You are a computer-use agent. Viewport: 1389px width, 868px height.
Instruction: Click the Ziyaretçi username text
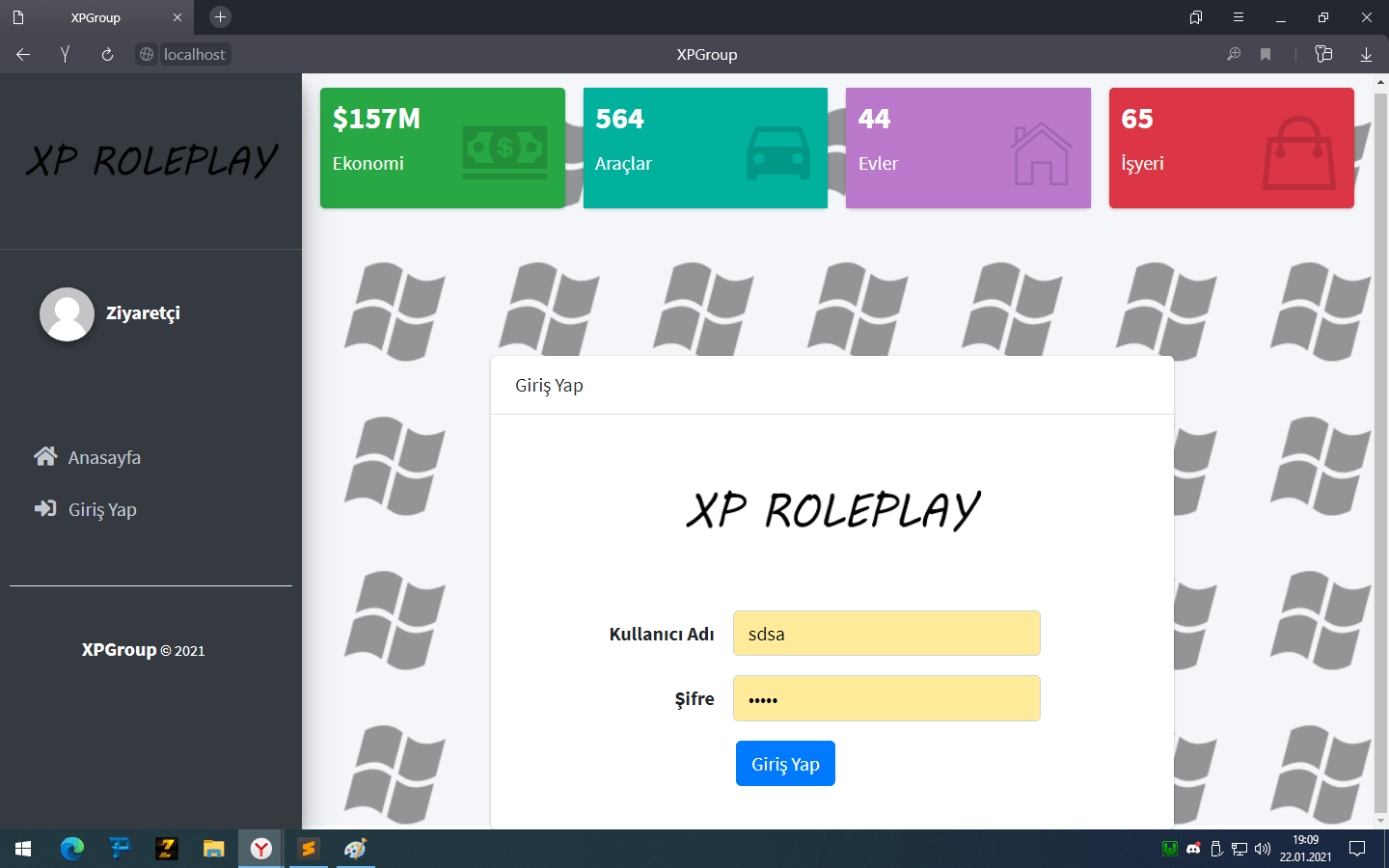point(143,313)
